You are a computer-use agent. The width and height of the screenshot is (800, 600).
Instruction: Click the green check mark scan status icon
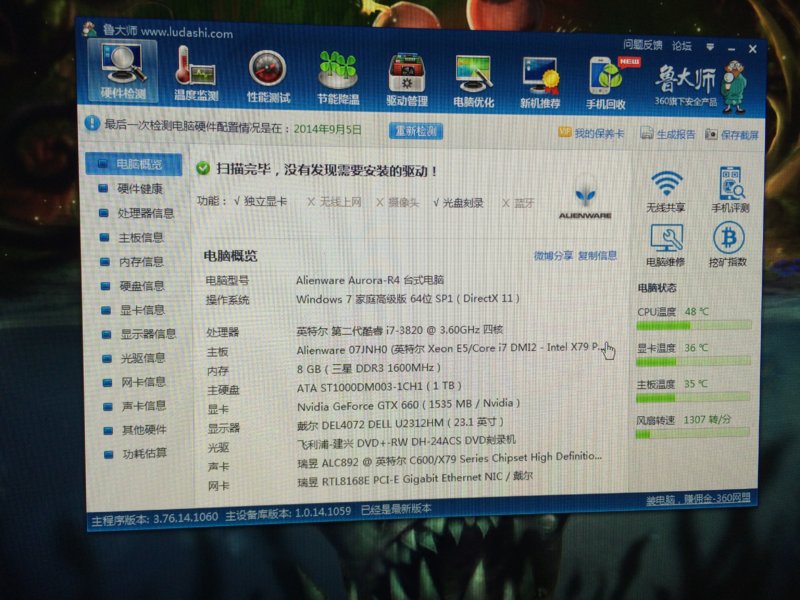(x=203, y=168)
